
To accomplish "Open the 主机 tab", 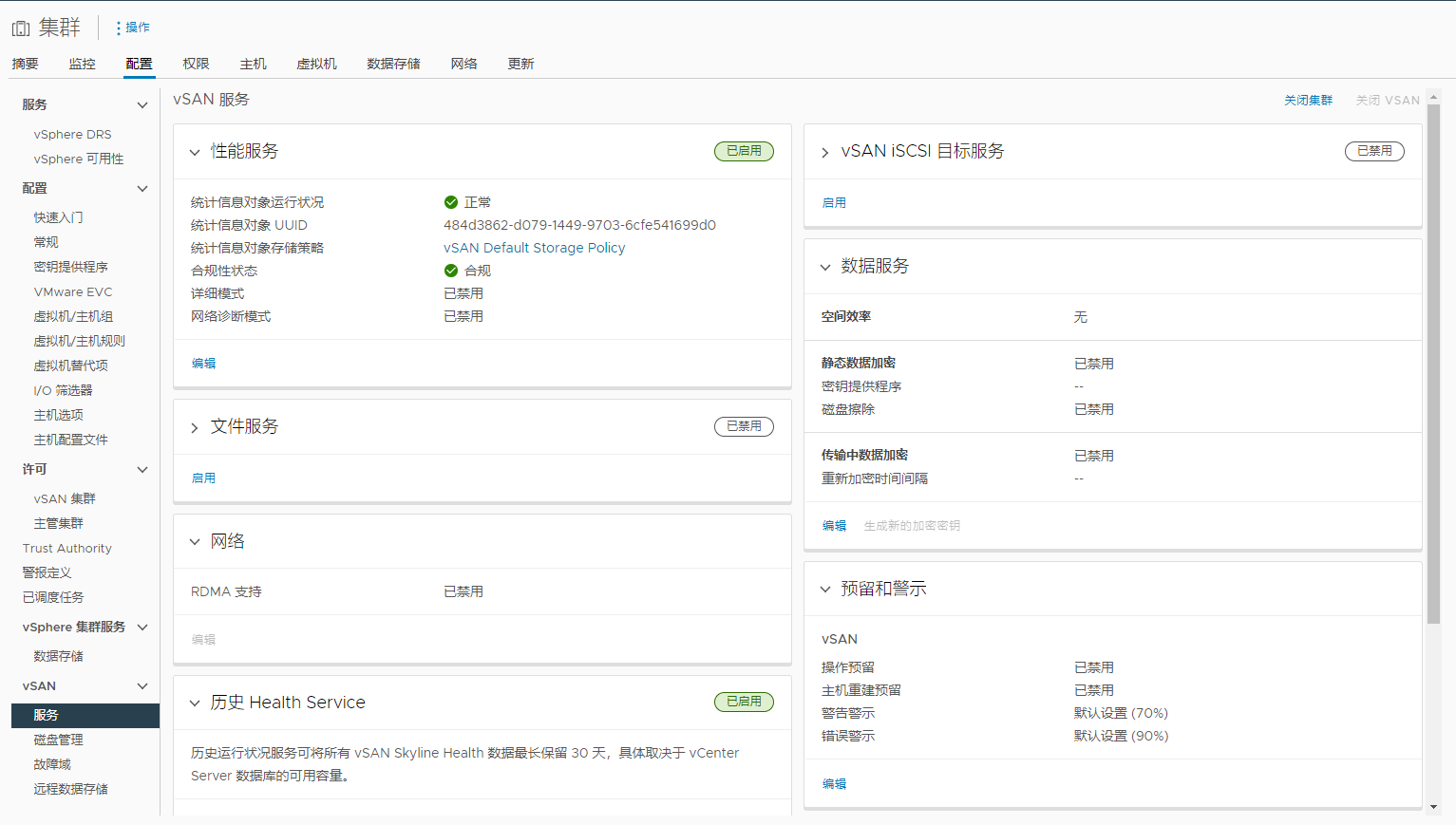I will (x=253, y=64).
